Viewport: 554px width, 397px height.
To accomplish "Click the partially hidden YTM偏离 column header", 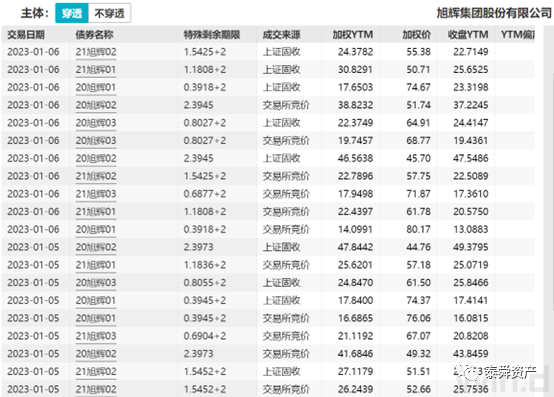I will click(518, 35).
